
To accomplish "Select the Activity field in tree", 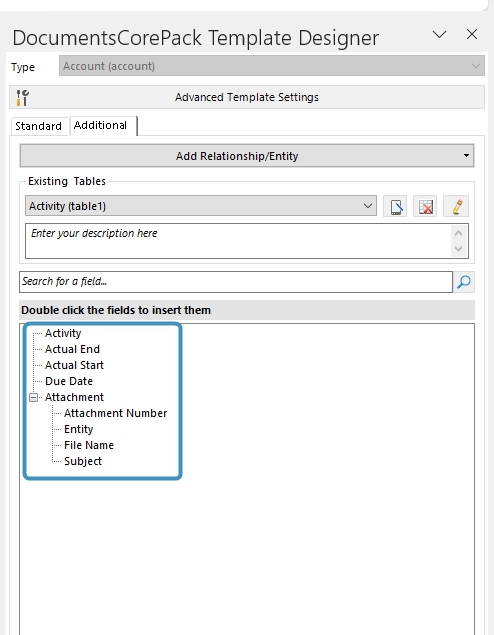I will tap(63, 333).
